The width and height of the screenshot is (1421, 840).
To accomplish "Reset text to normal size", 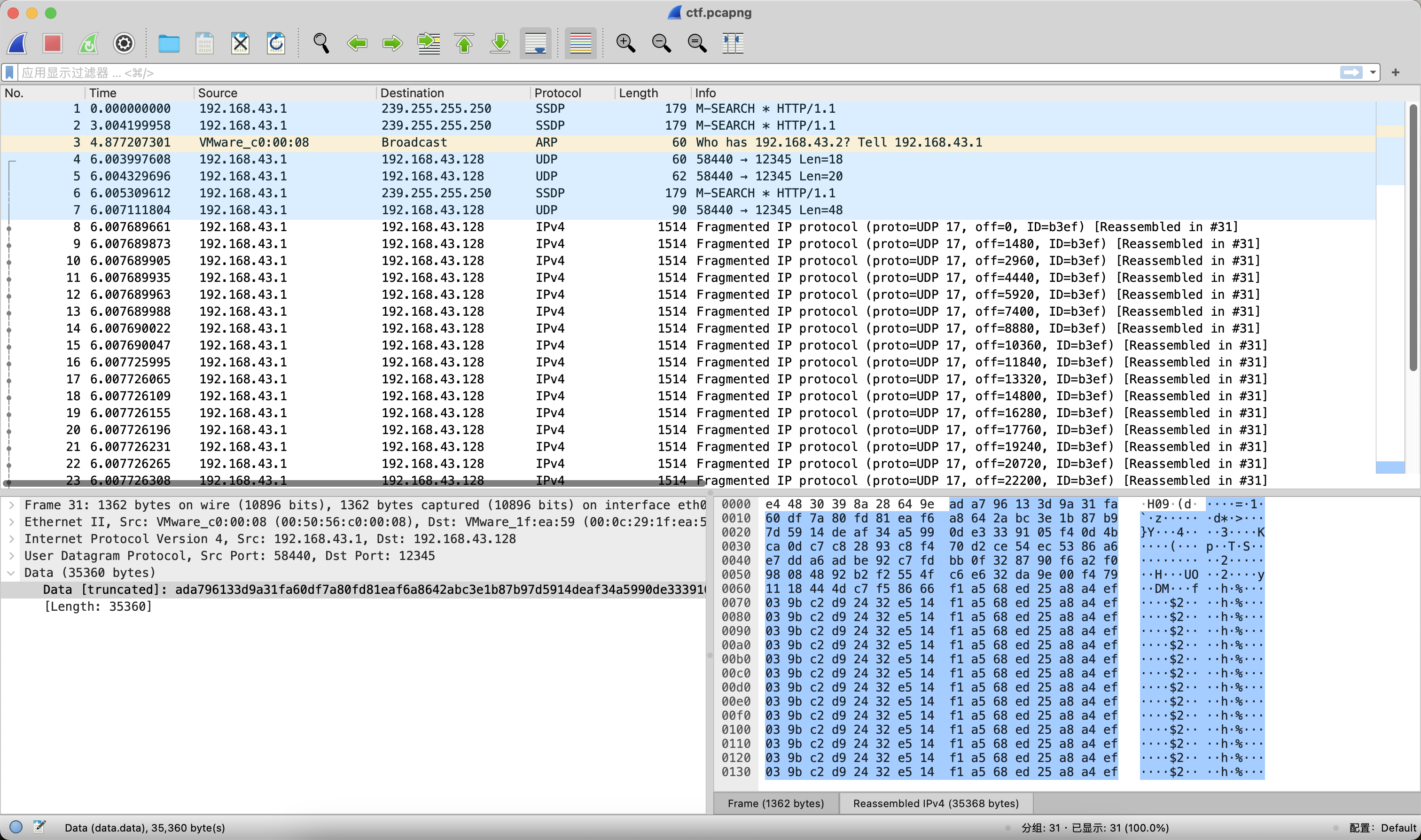I will pos(697,43).
